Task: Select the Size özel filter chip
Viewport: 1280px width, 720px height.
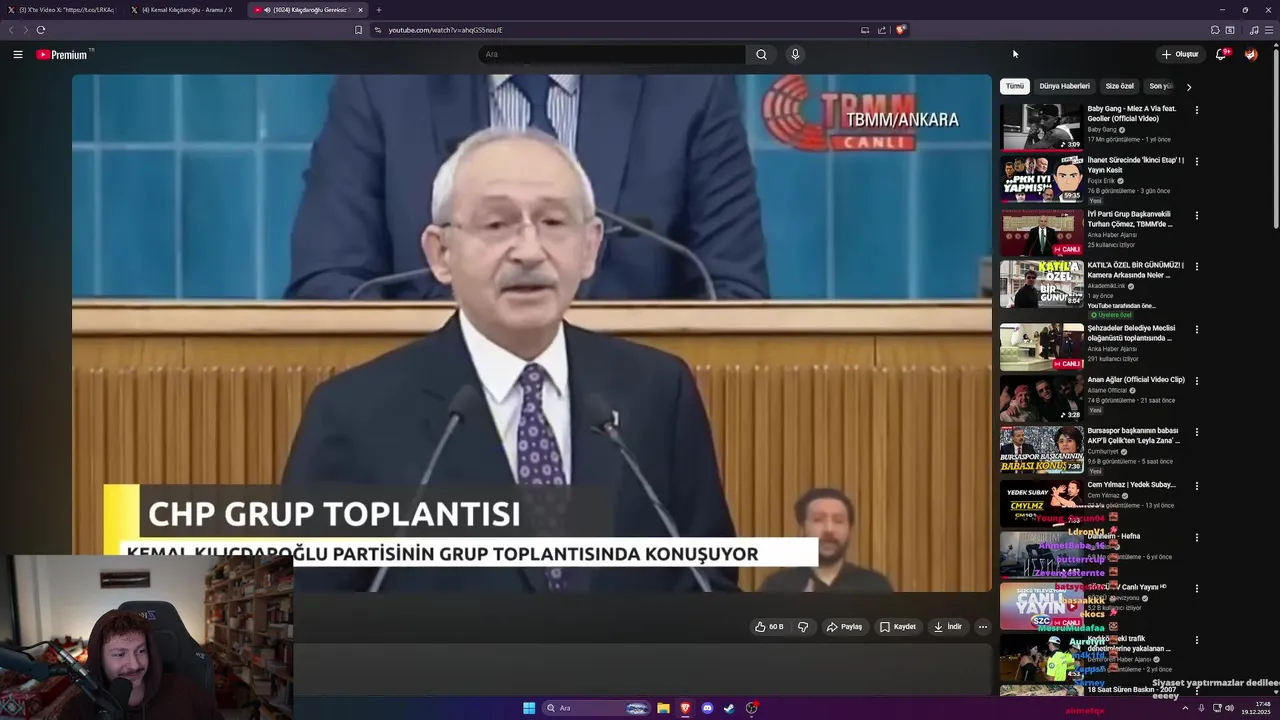Action: (1119, 86)
